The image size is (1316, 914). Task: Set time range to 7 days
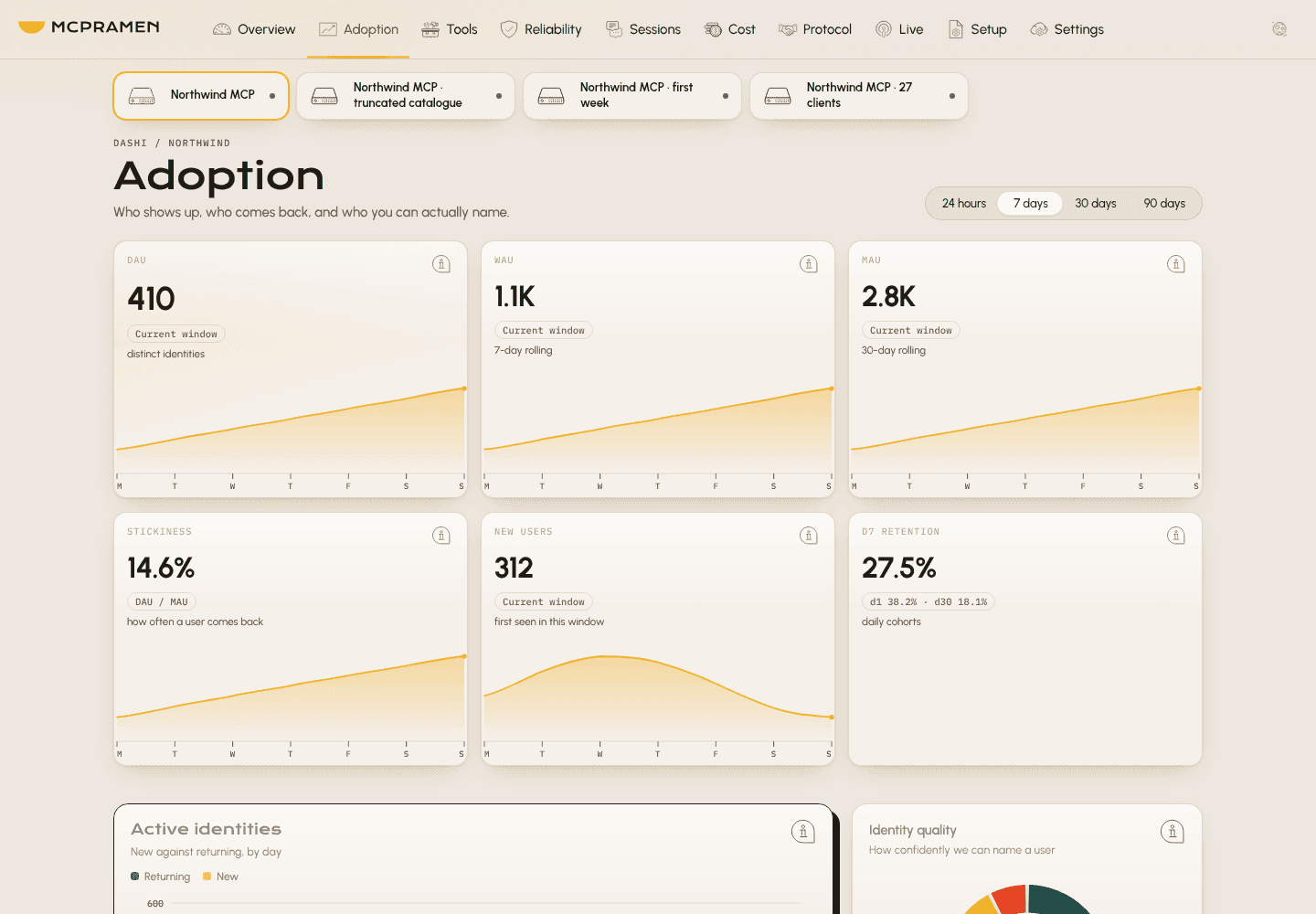[x=1030, y=203]
